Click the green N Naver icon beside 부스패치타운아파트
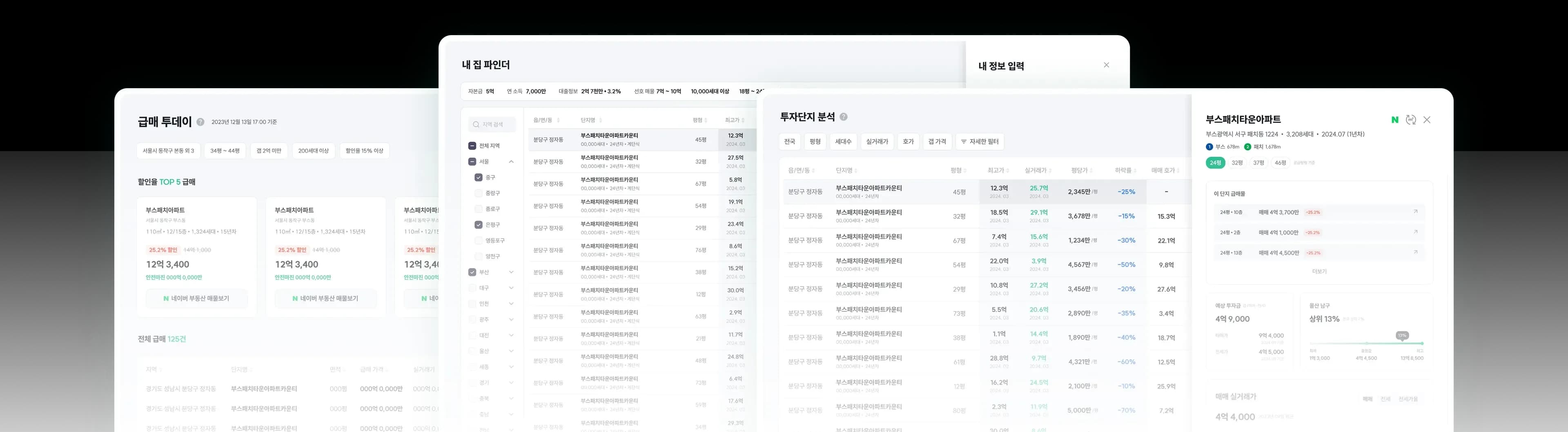The width and height of the screenshot is (1568, 432). (1395, 119)
